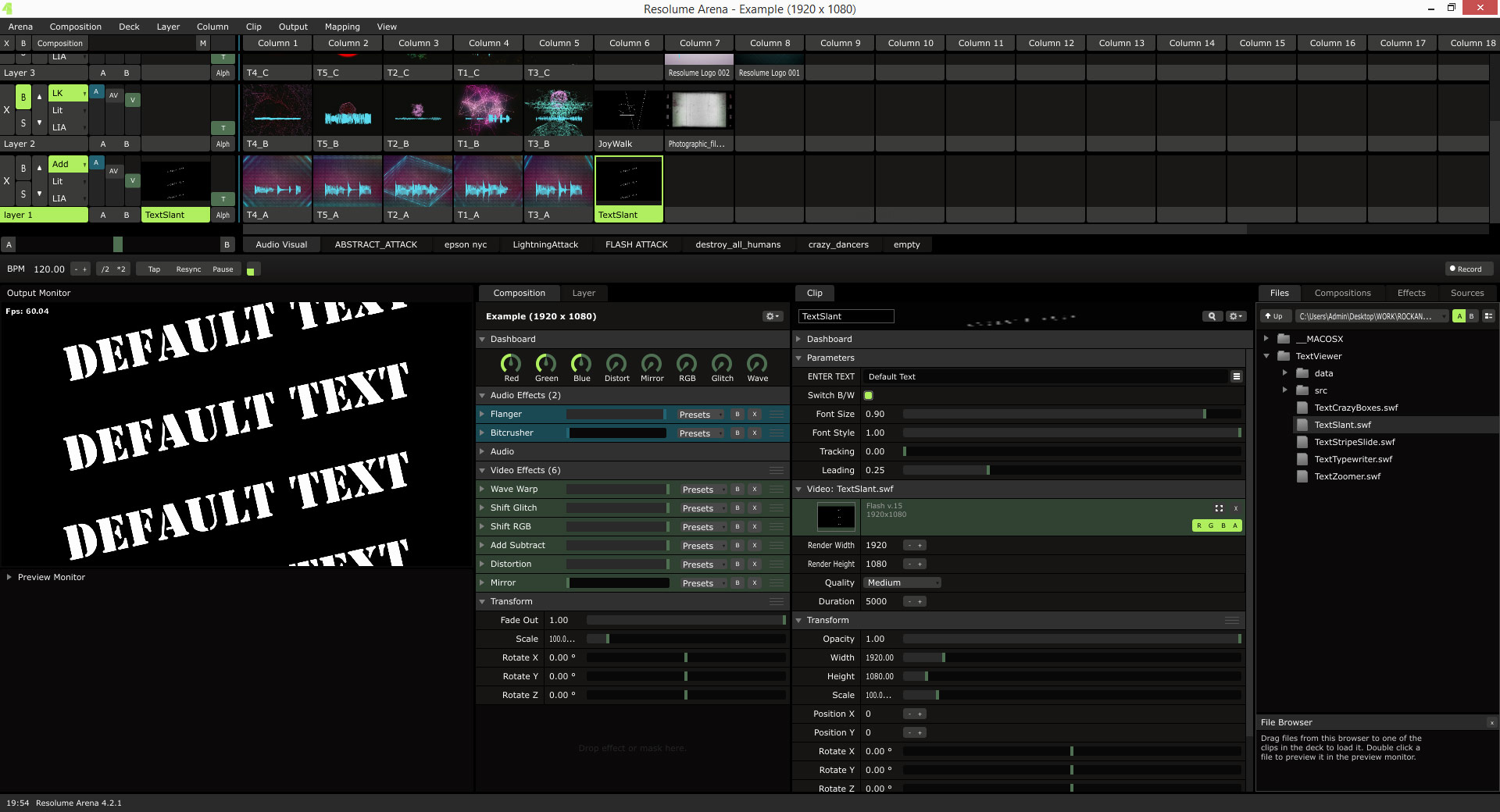Turn the Glitch knob on the Dashboard
1500x812 pixels.
[721, 364]
